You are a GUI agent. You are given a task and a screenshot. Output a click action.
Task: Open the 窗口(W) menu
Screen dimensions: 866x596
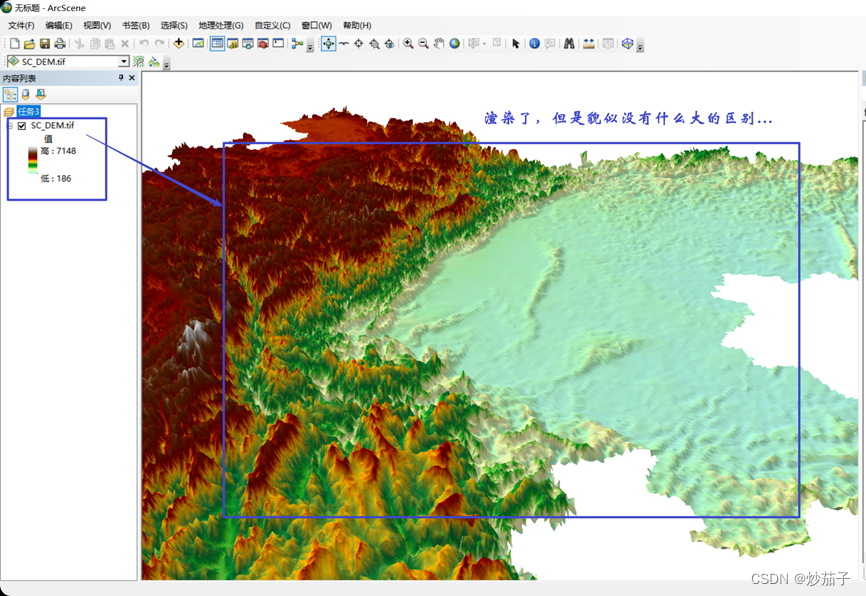pos(316,25)
